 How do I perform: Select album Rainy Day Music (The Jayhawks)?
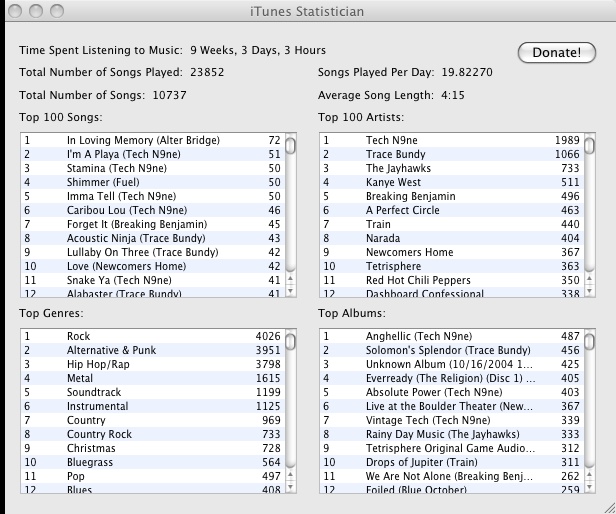tap(452, 434)
